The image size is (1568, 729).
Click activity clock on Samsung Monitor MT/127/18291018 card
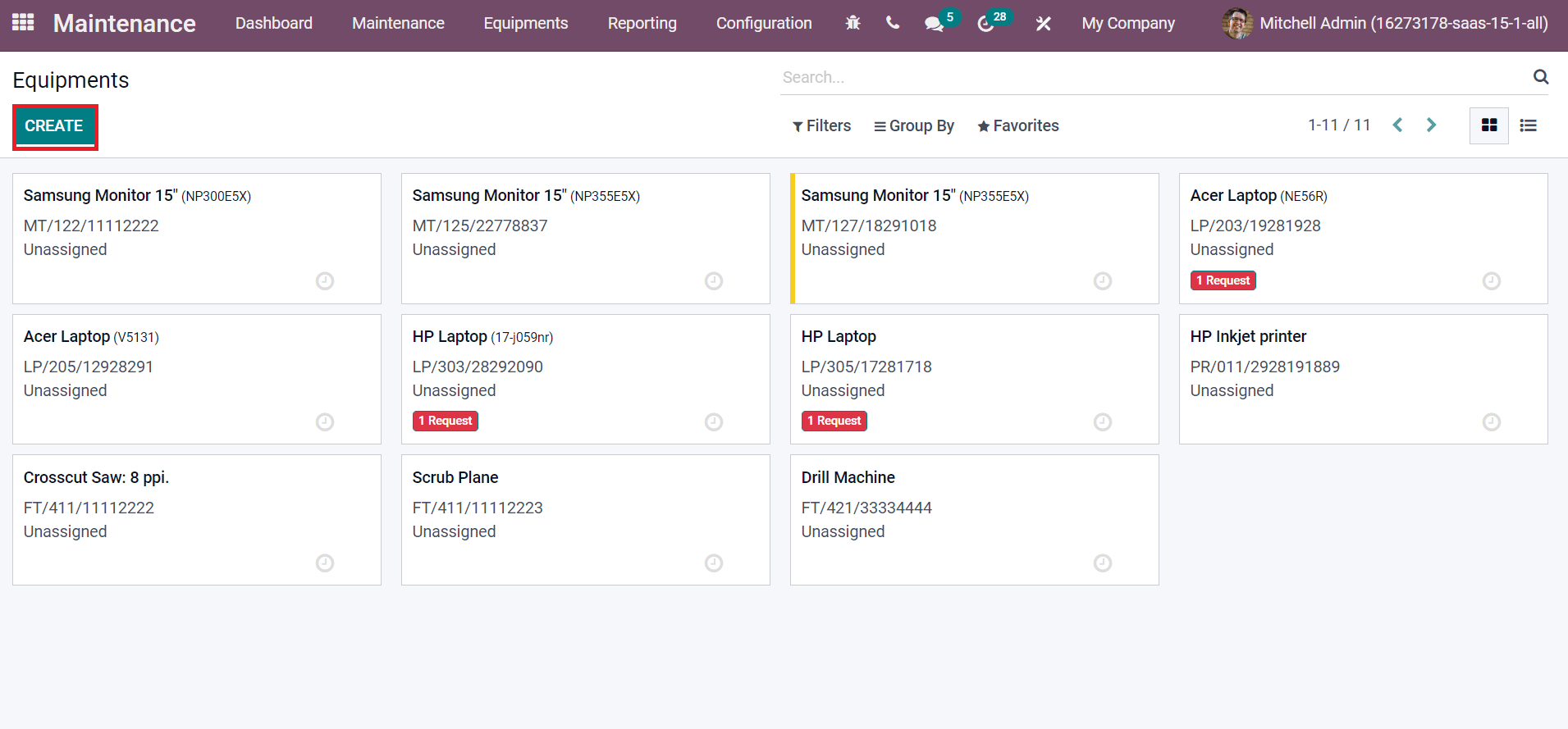[x=1103, y=281]
